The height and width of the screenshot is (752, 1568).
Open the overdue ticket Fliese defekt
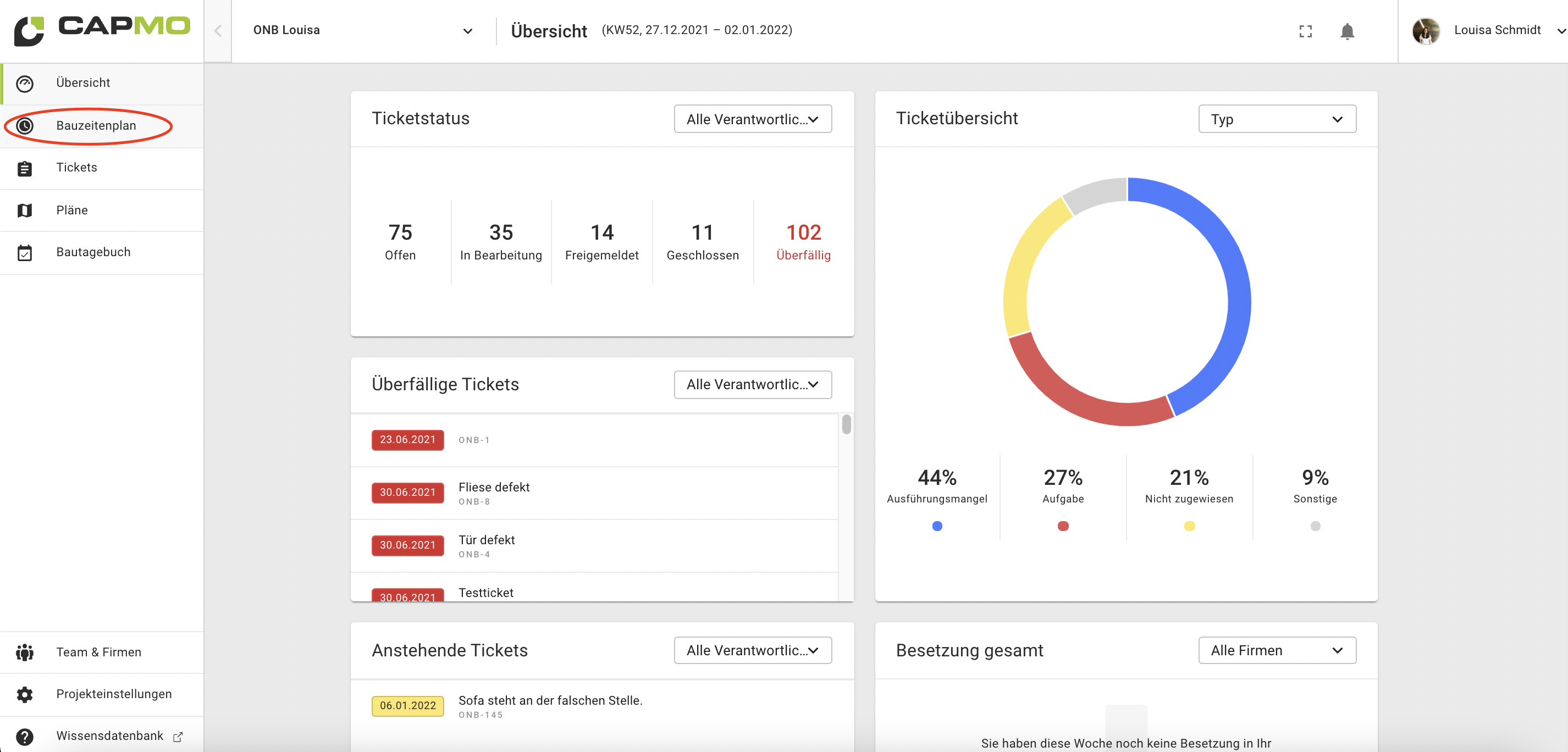coord(494,488)
